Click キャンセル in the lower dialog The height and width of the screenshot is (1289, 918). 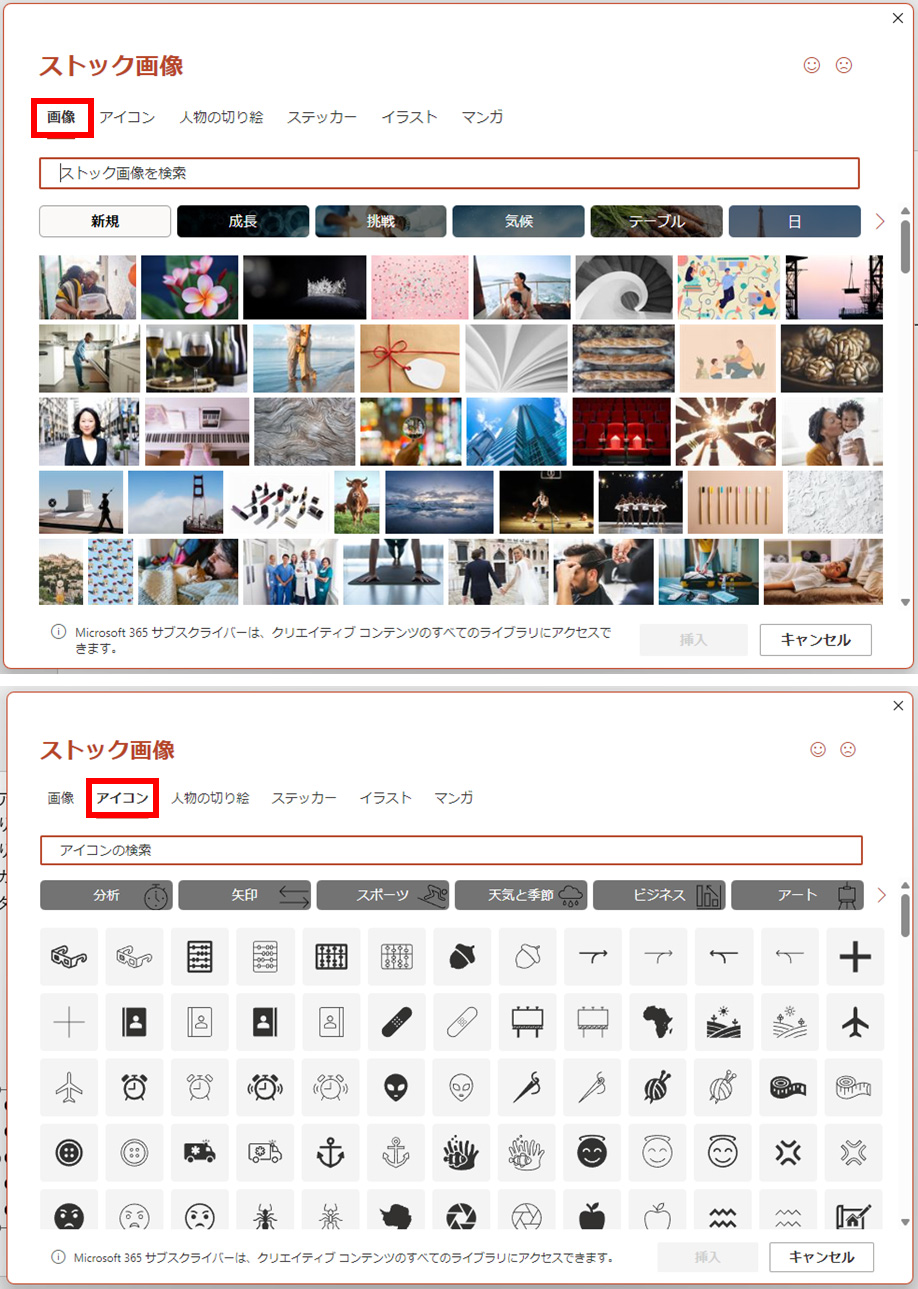pyautogui.click(x=822, y=1257)
